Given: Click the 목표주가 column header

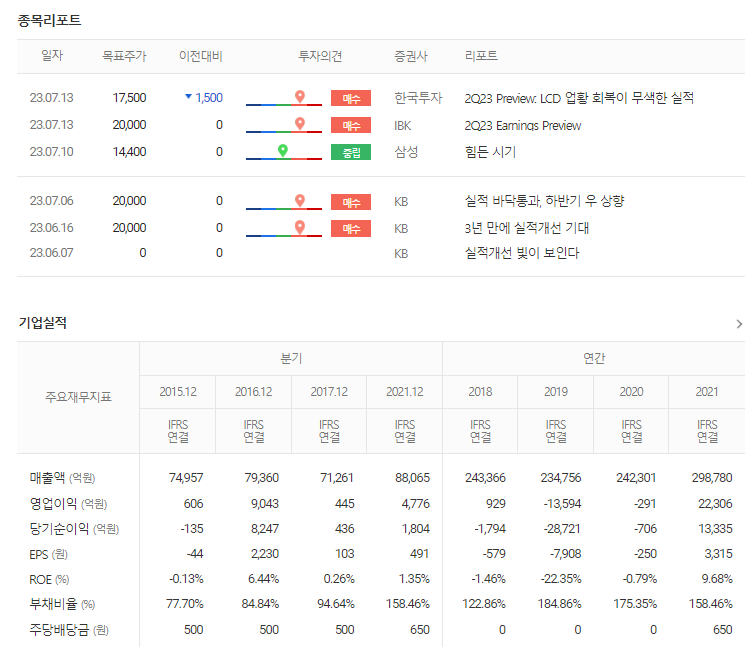Looking at the screenshot, I should pyautogui.click(x=124, y=56).
